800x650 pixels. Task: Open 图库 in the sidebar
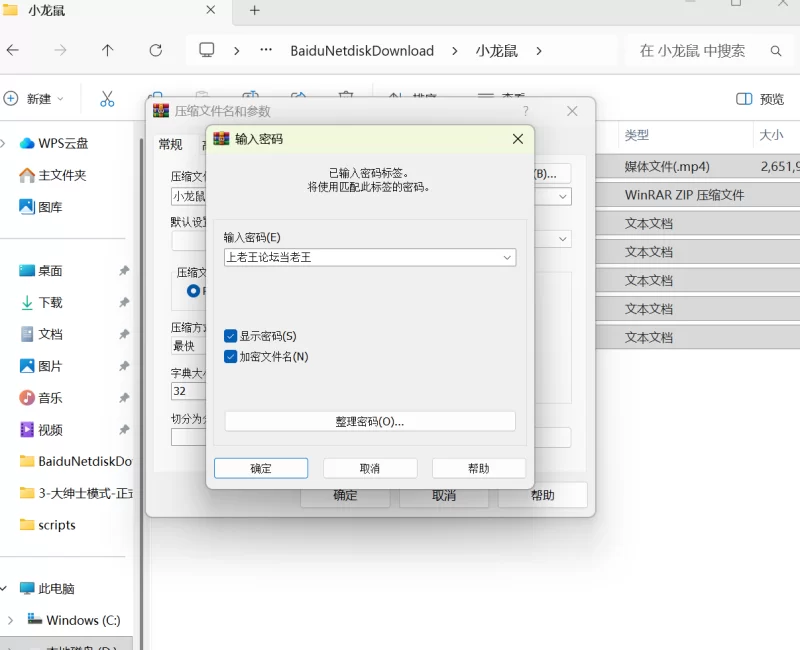tap(41, 207)
